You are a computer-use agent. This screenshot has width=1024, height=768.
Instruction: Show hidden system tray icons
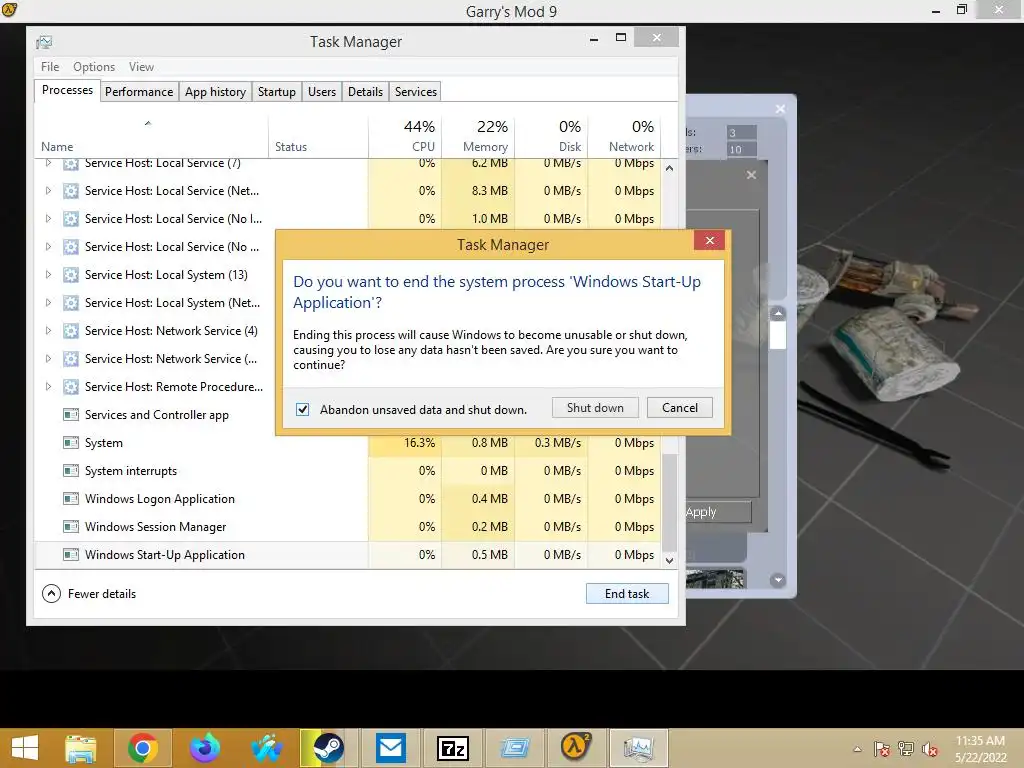857,749
